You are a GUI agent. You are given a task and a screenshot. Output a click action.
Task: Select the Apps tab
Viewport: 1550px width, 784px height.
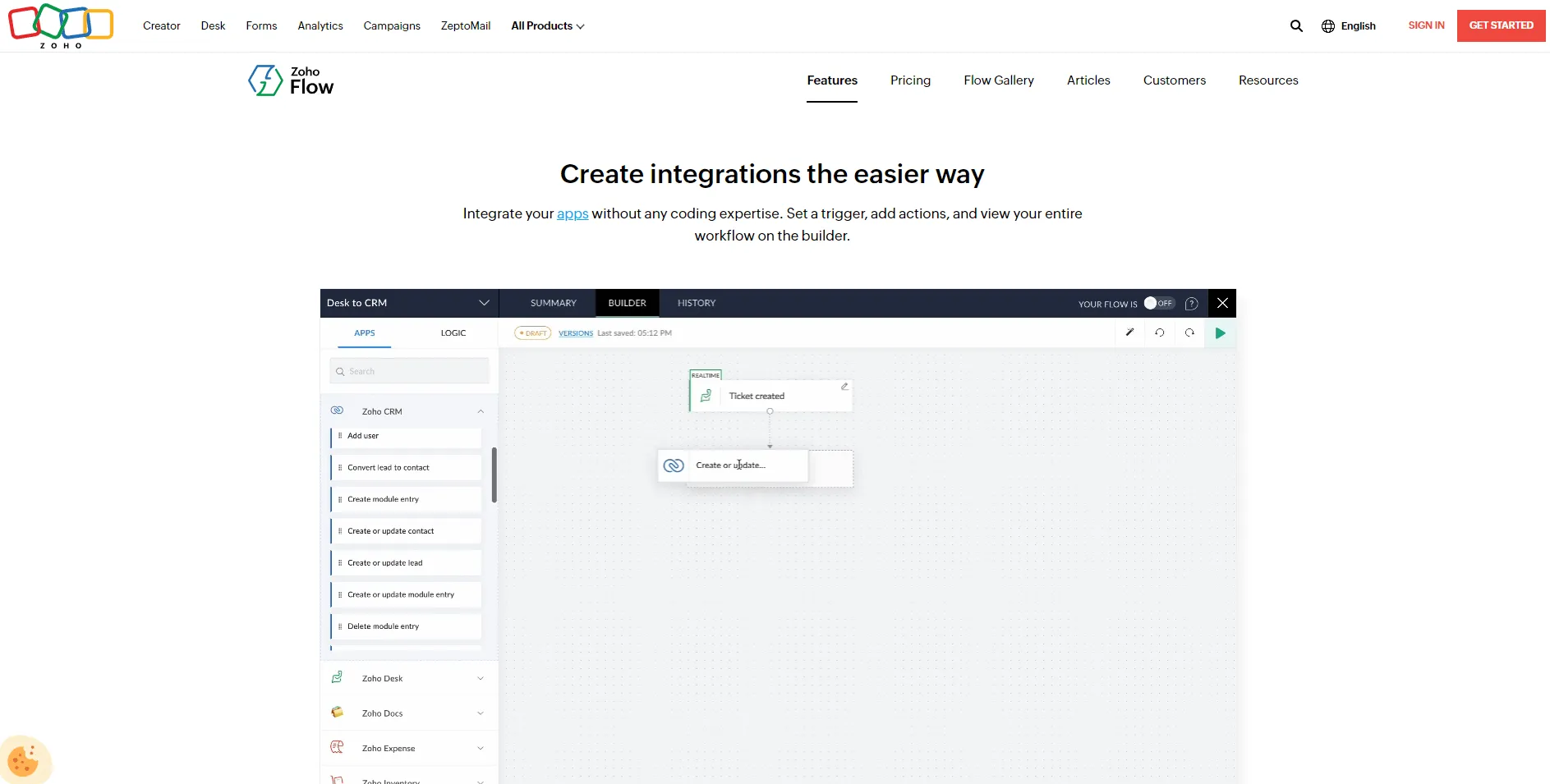365,333
